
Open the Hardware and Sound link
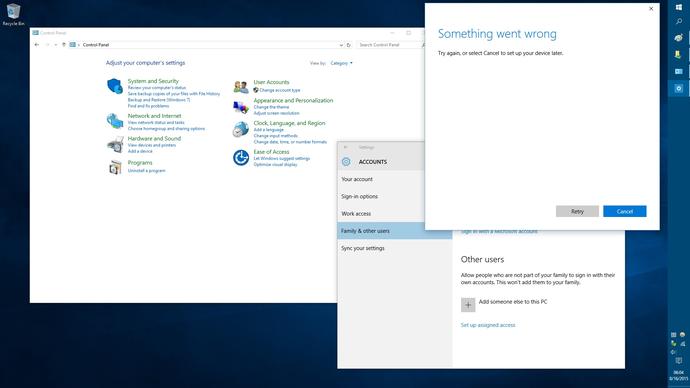(154, 138)
